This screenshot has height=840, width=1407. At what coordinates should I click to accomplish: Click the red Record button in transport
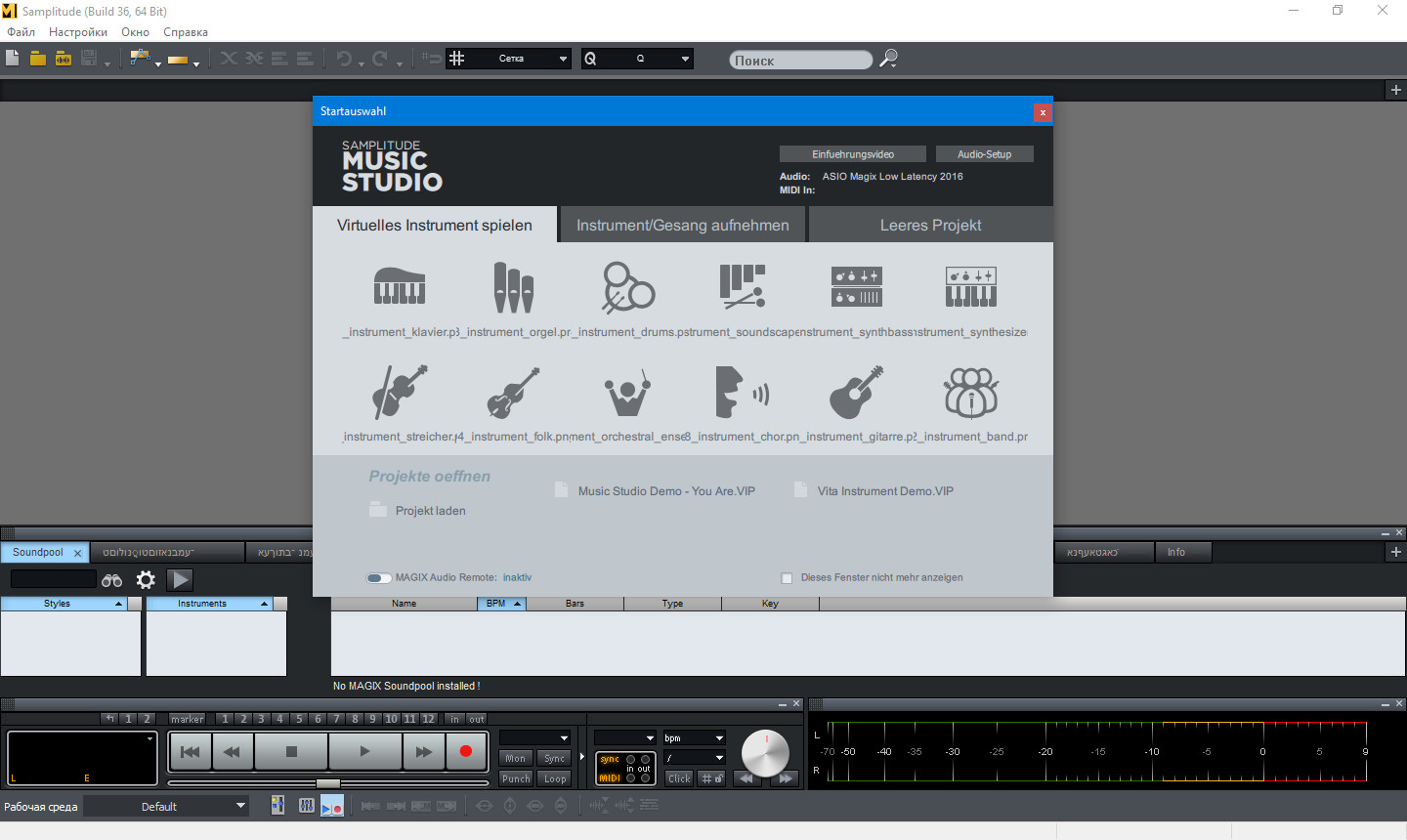466,751
